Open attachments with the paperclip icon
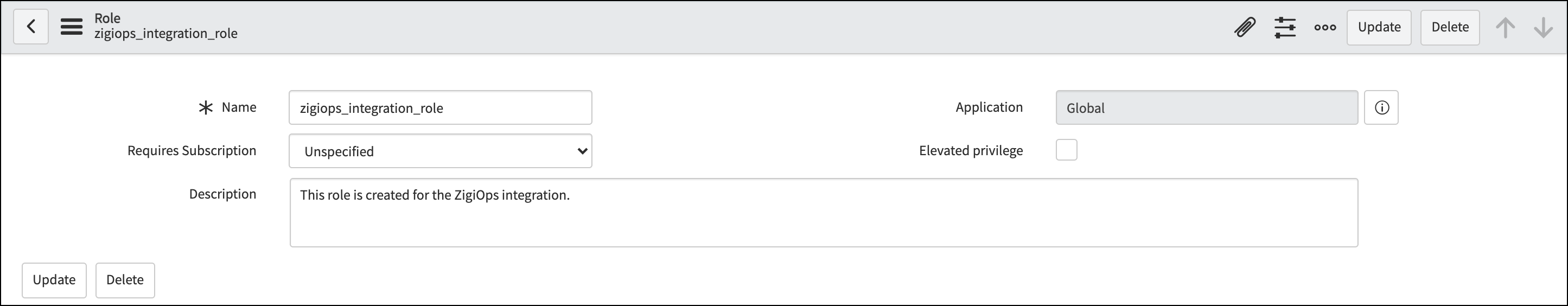1568x306 pixels. point(1245,27)
